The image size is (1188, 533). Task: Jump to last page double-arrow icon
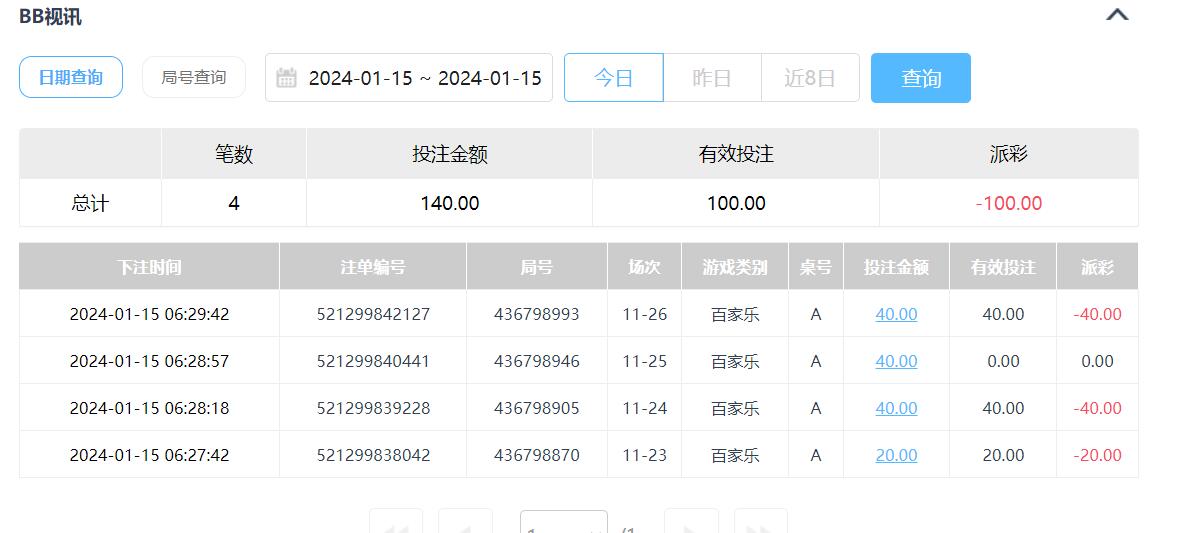[760, 525]
